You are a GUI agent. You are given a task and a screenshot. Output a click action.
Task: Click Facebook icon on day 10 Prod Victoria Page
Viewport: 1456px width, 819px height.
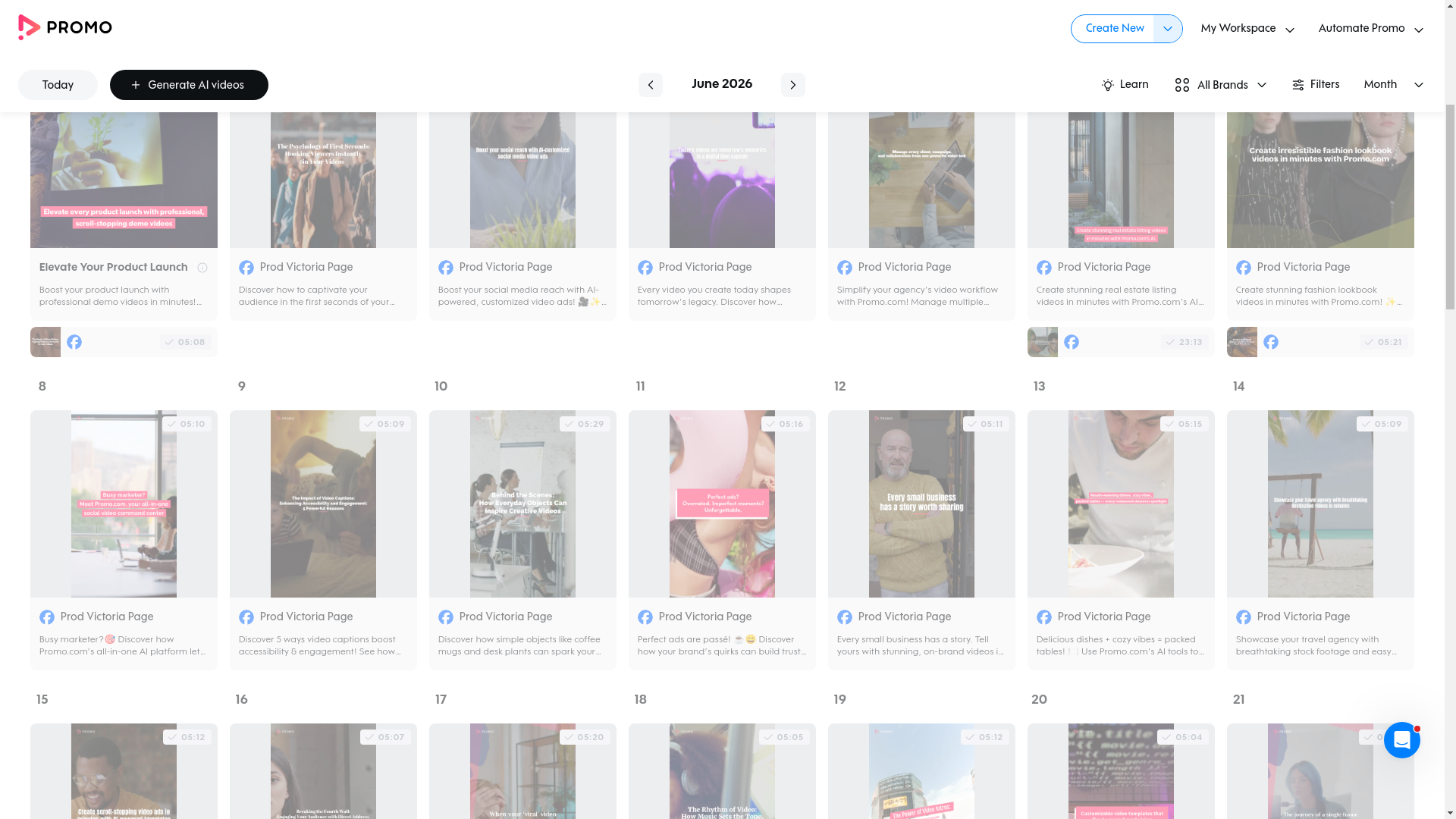click(x=446, y=617)
